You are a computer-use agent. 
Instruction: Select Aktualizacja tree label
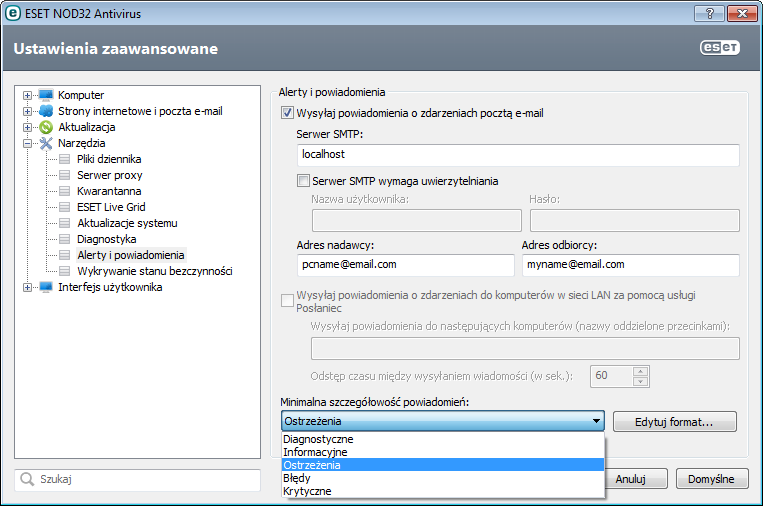[x=87, y=127]
